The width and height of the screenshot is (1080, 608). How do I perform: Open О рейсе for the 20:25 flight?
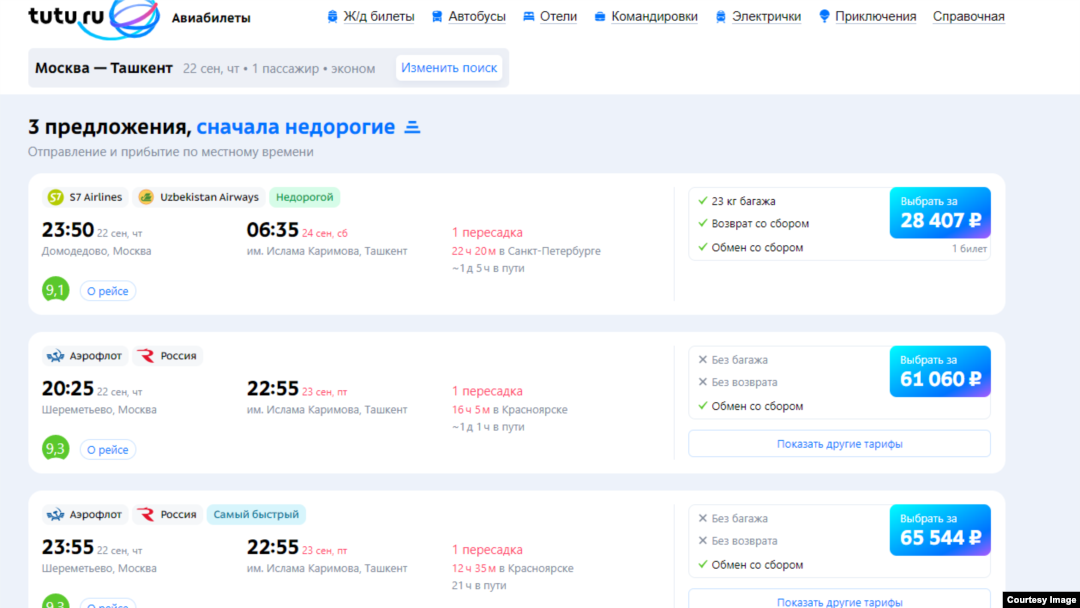point(107,450)
